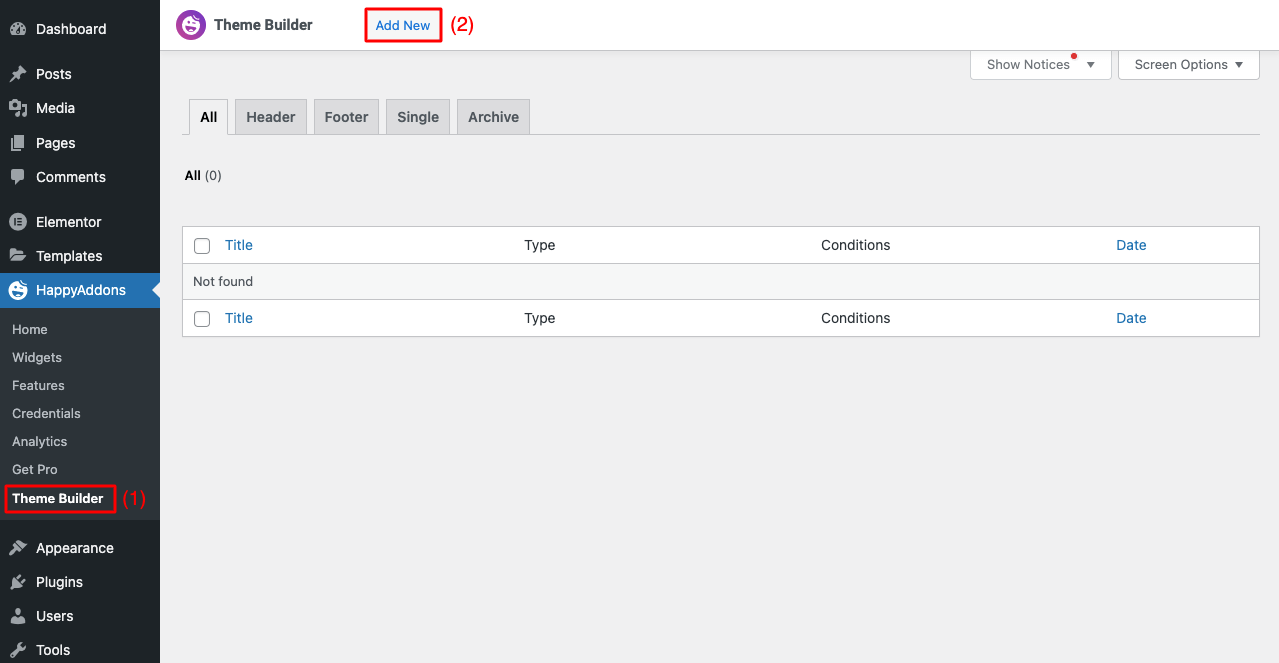Expand the Screen Options panel
This screenshot has width=1279, height=663.
pyautogui.click(x=1188, y=65)
